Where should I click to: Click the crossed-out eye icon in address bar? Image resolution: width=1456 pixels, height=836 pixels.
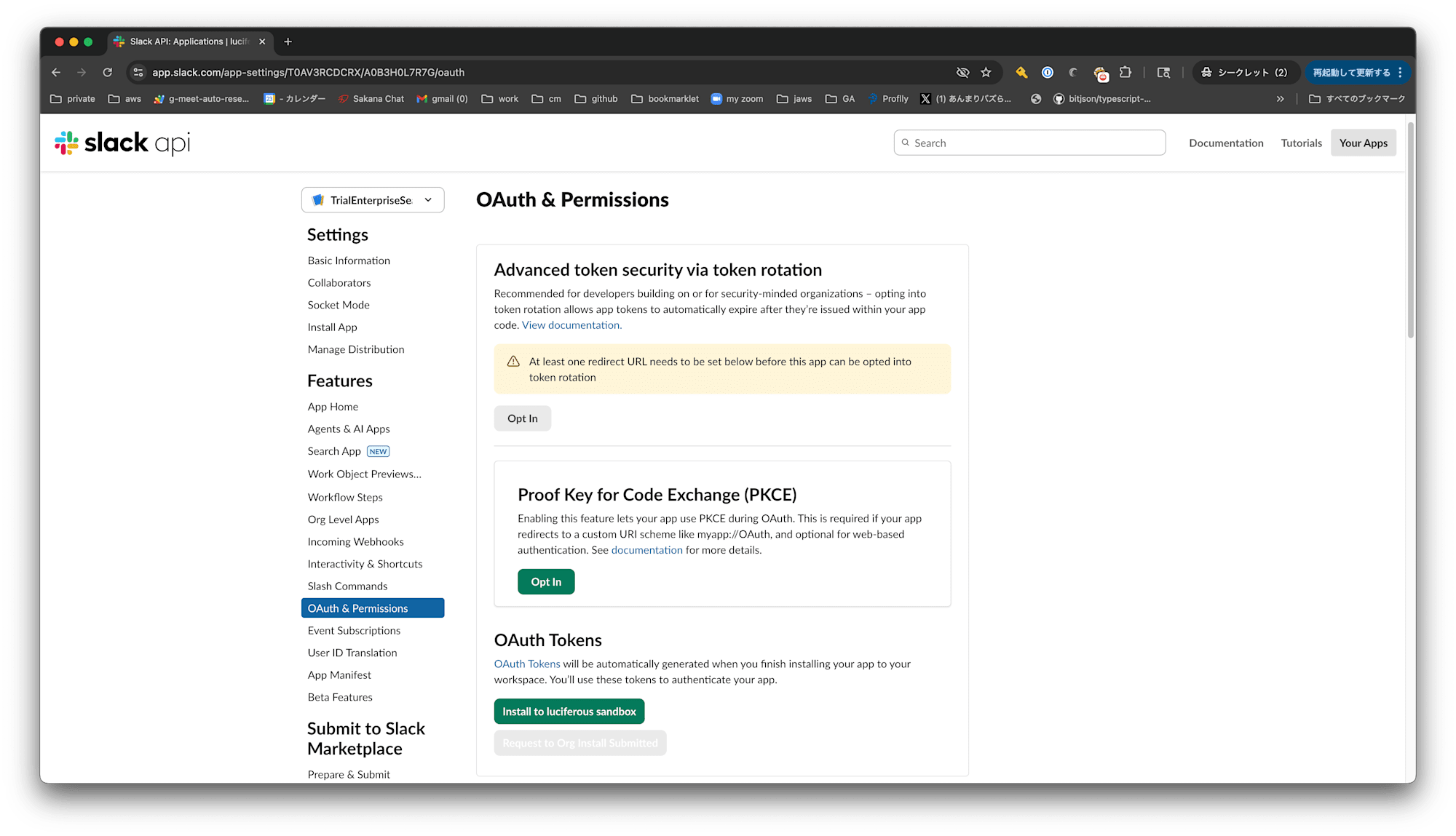(x=962, y=72)
